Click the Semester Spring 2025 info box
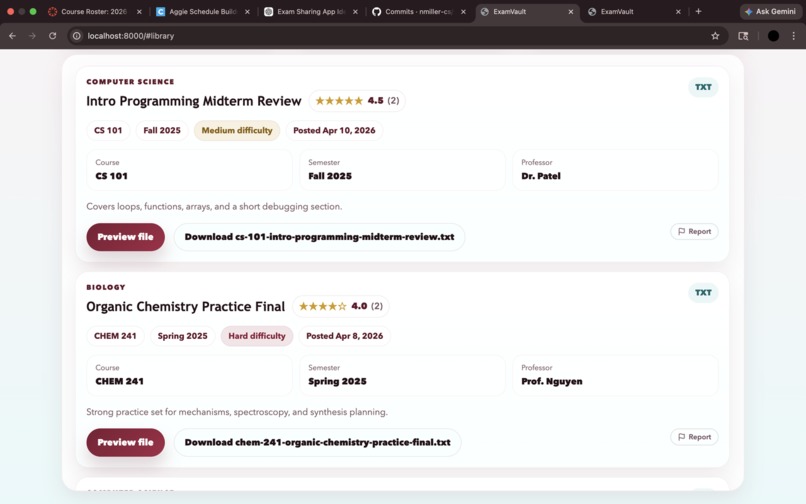Viewport: 806px width, 504px height. click(402, 375)
